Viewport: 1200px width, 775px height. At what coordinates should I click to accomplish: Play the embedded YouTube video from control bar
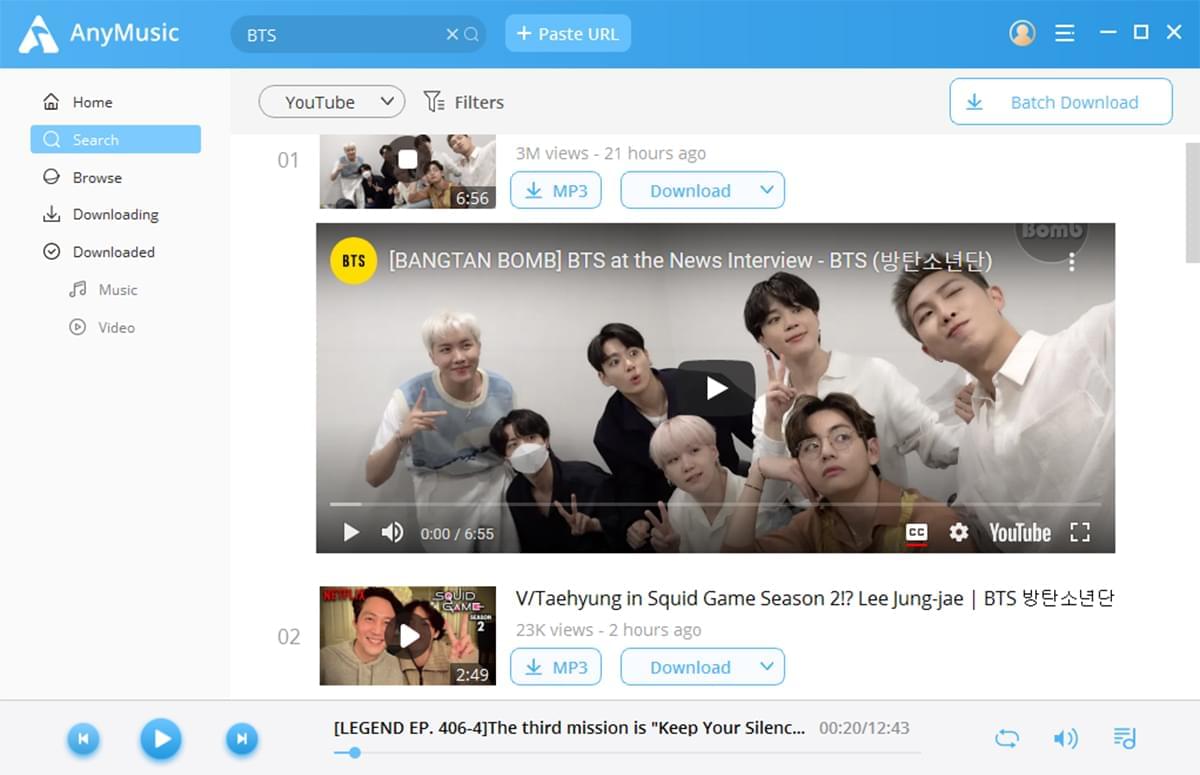click(351, 533)
